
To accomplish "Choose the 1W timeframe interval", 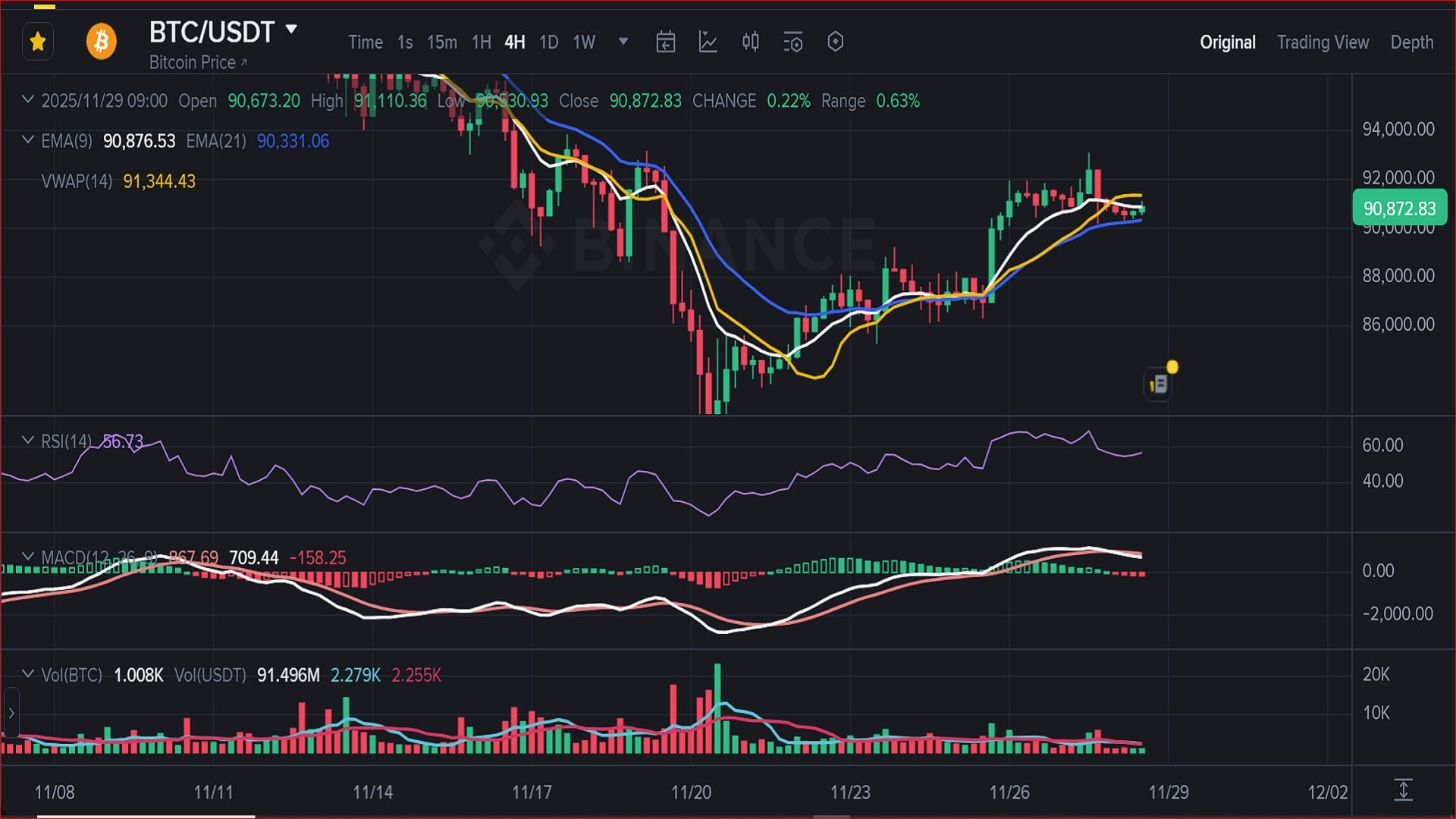I will [x=583, y=42].
